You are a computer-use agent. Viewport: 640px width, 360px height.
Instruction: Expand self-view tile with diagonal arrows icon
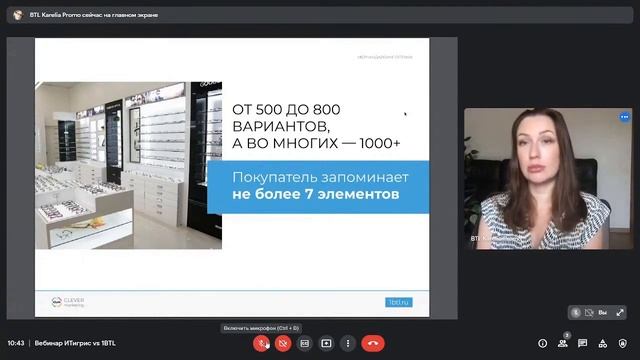tap(620, 313)
